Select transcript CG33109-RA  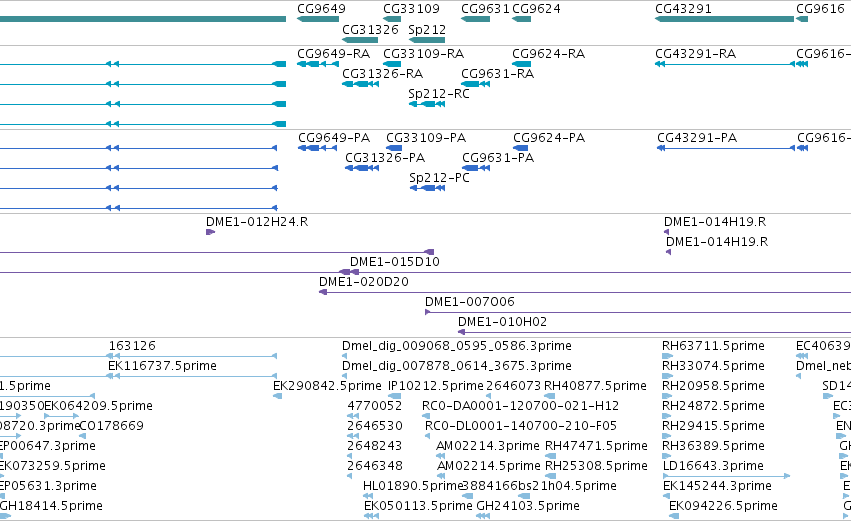click(423, 54)
